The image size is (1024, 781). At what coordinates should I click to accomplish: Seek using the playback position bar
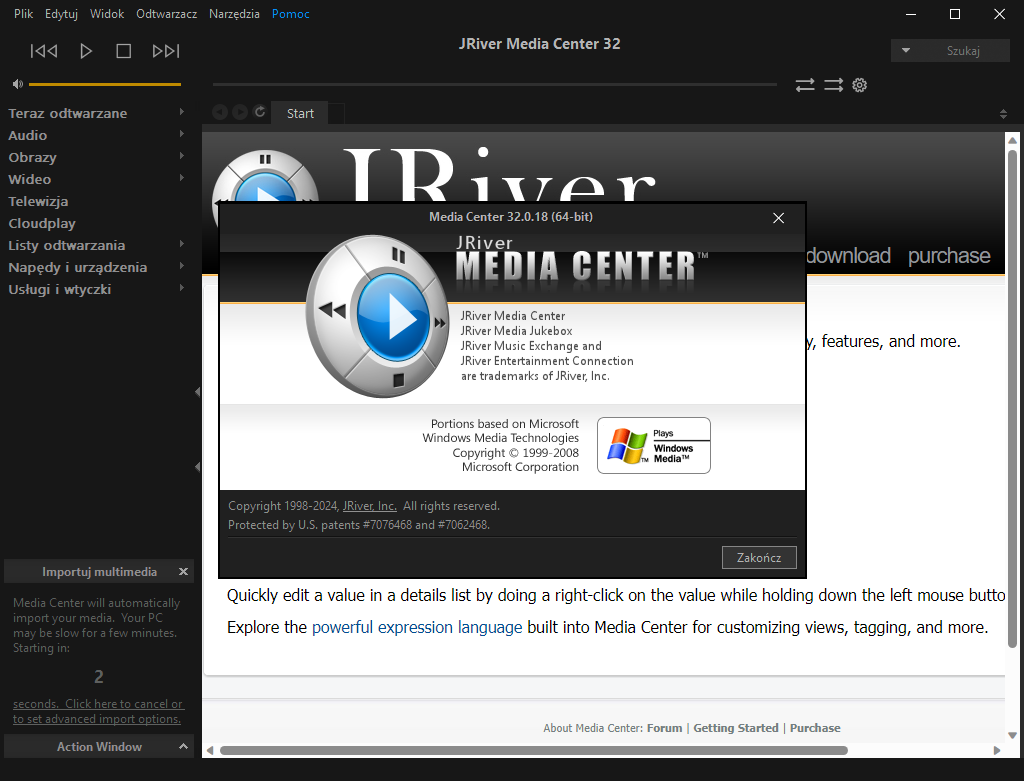pyautogui.click(x=494, y=84)
